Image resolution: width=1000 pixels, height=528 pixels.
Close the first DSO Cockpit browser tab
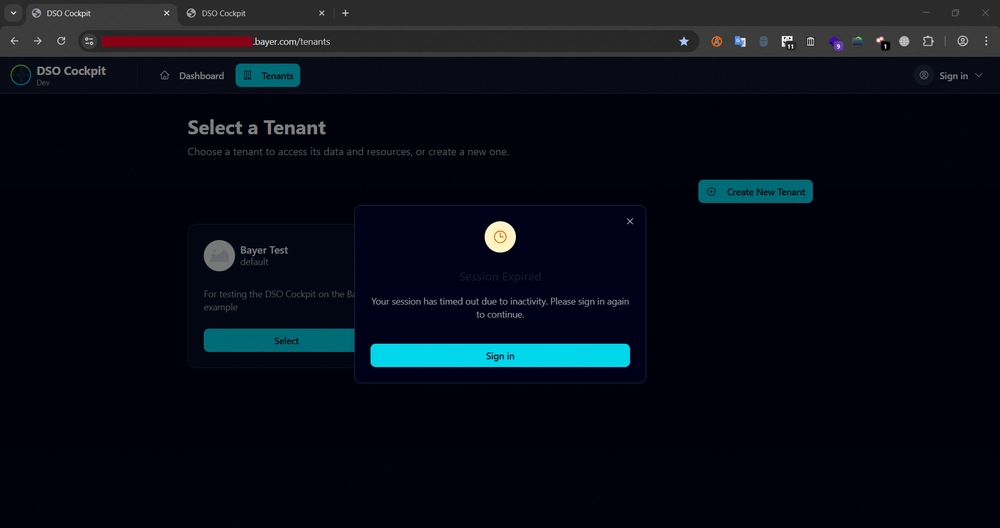tap(166, 13)
